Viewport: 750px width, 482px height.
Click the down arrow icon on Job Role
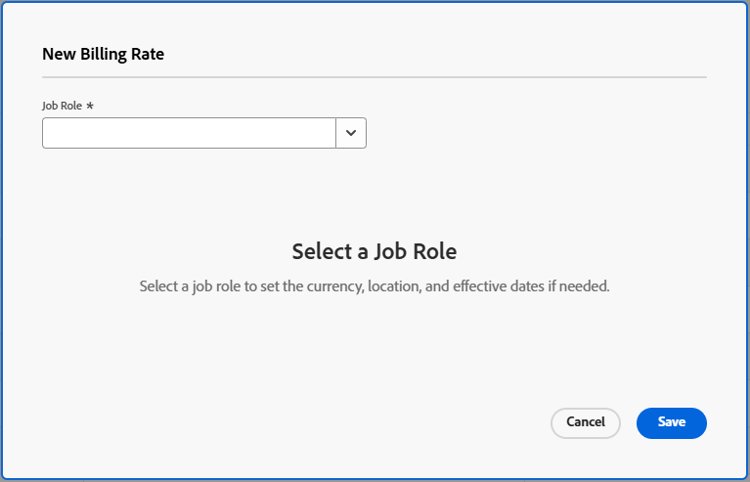(x=351, y=133)
